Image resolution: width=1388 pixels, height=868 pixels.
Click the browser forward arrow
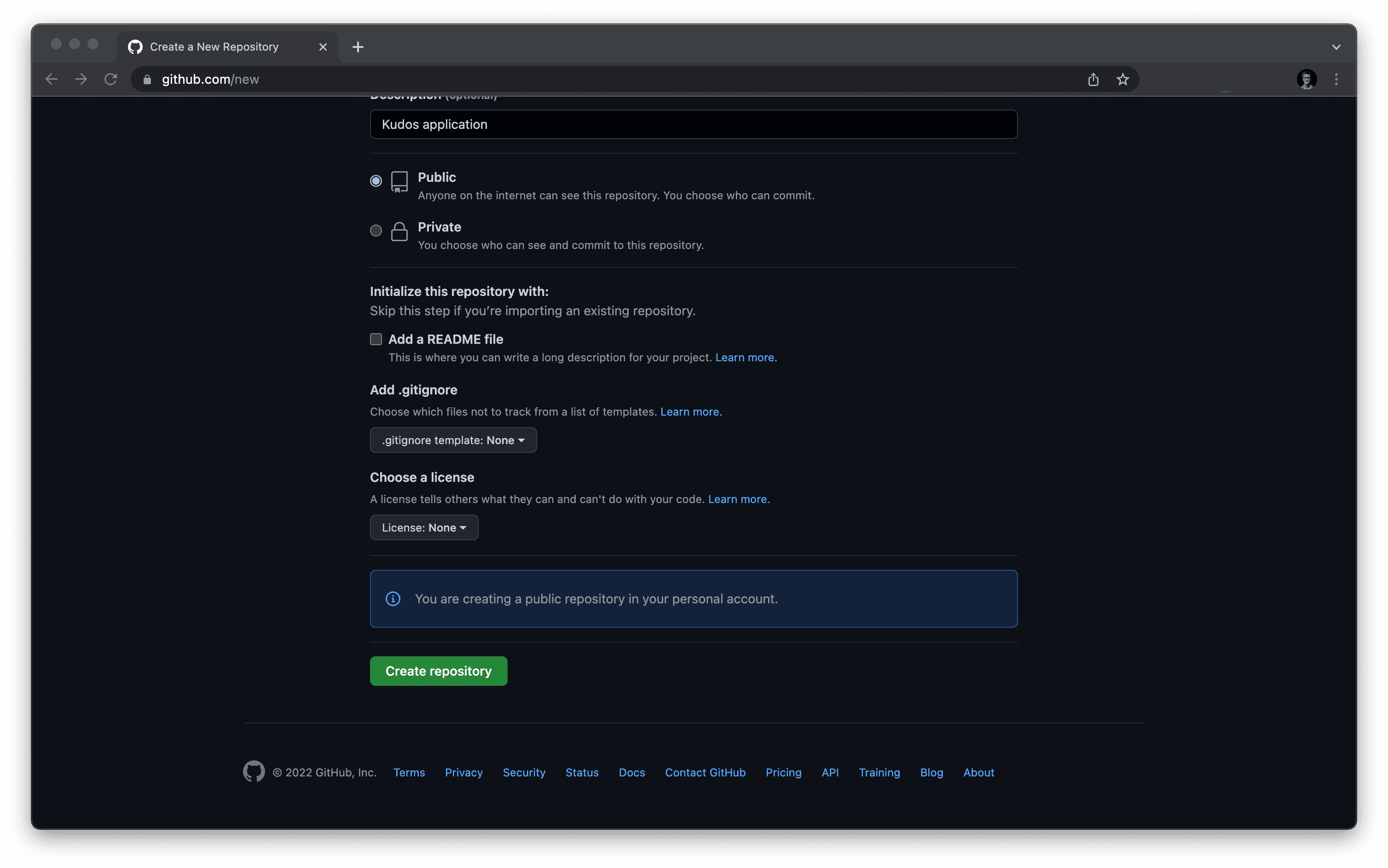[81, 79]
